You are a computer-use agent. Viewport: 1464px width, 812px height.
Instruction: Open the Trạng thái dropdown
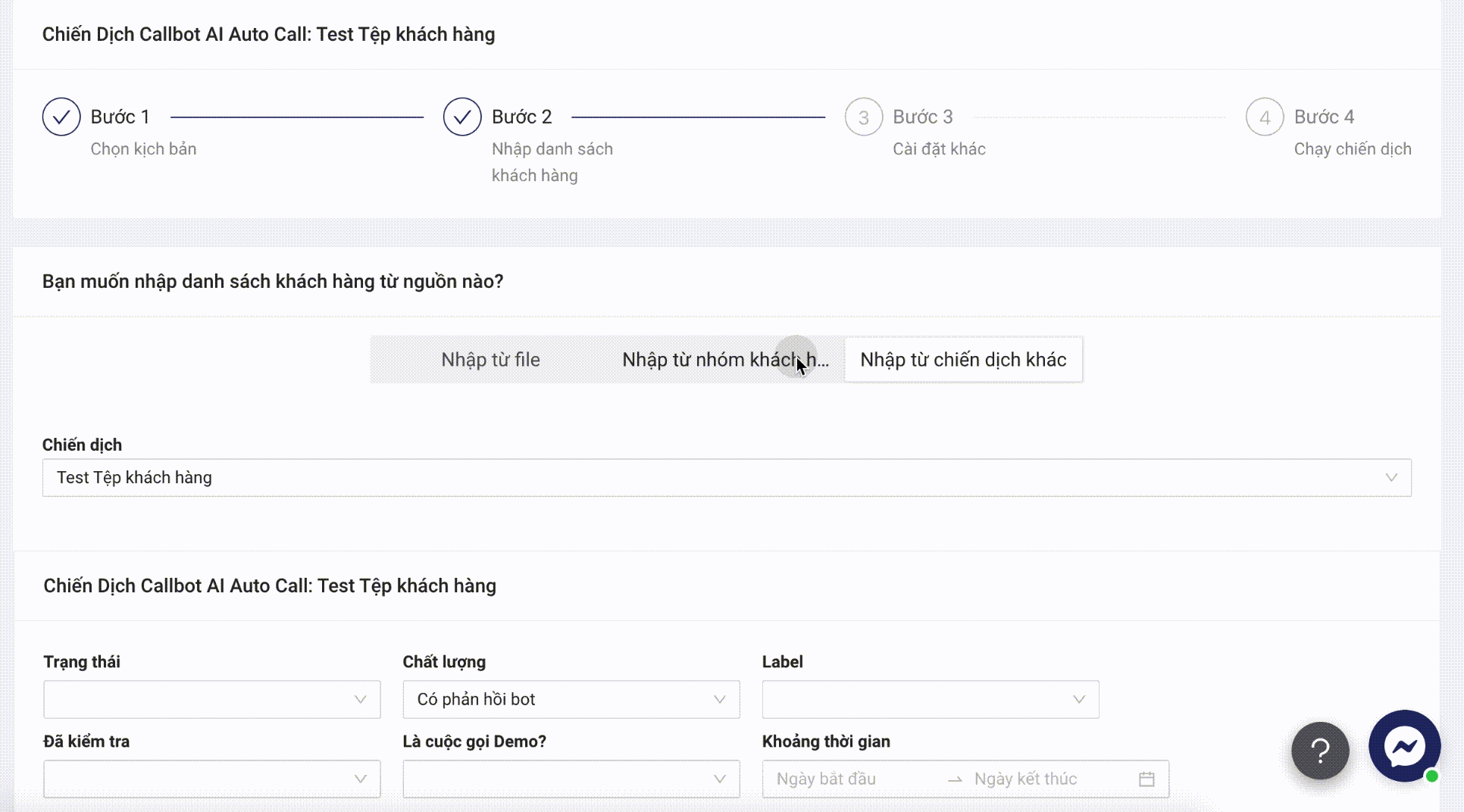211,699
